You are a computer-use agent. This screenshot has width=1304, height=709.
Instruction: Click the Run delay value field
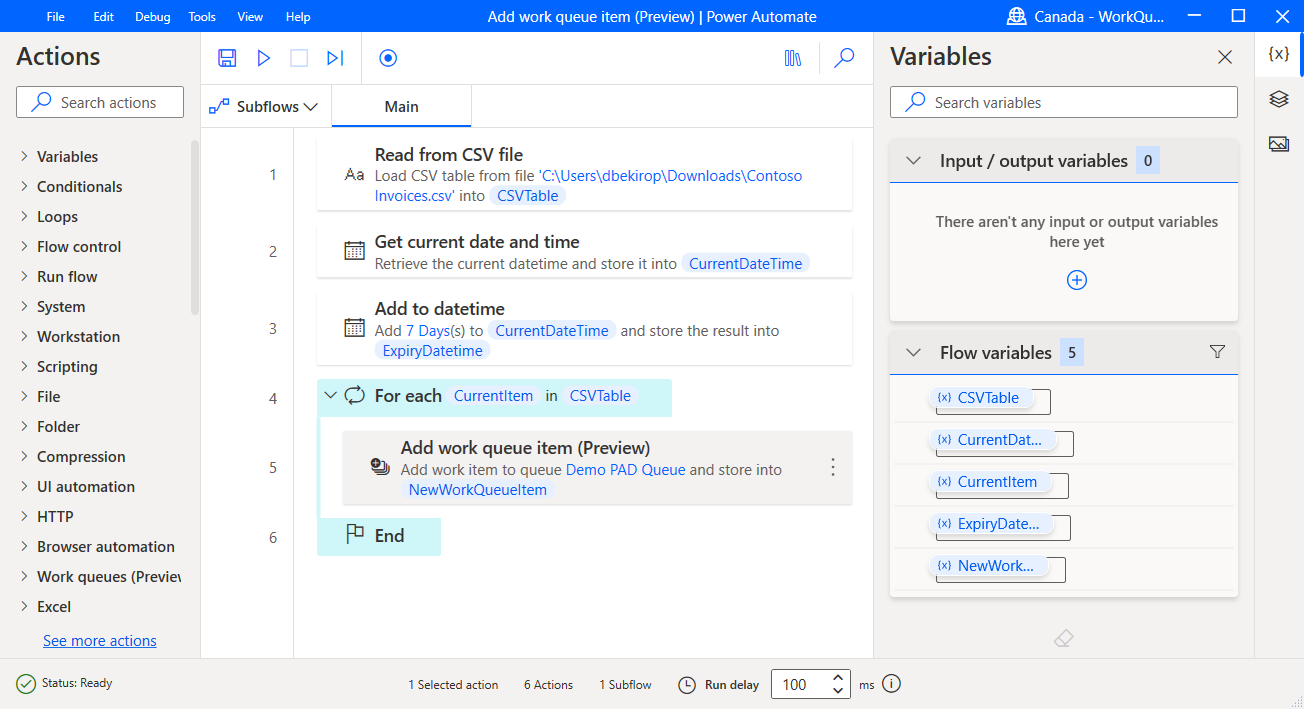[800, 684]
